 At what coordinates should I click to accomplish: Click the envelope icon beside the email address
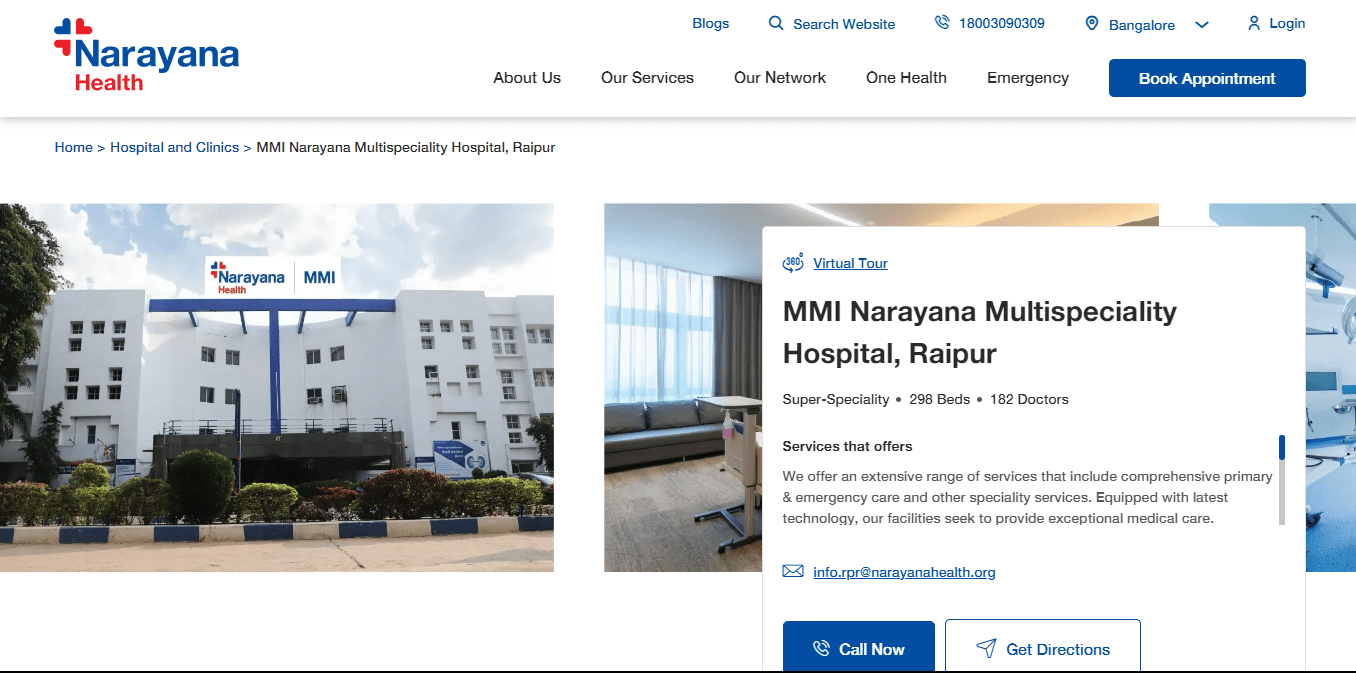coord(792,571)
